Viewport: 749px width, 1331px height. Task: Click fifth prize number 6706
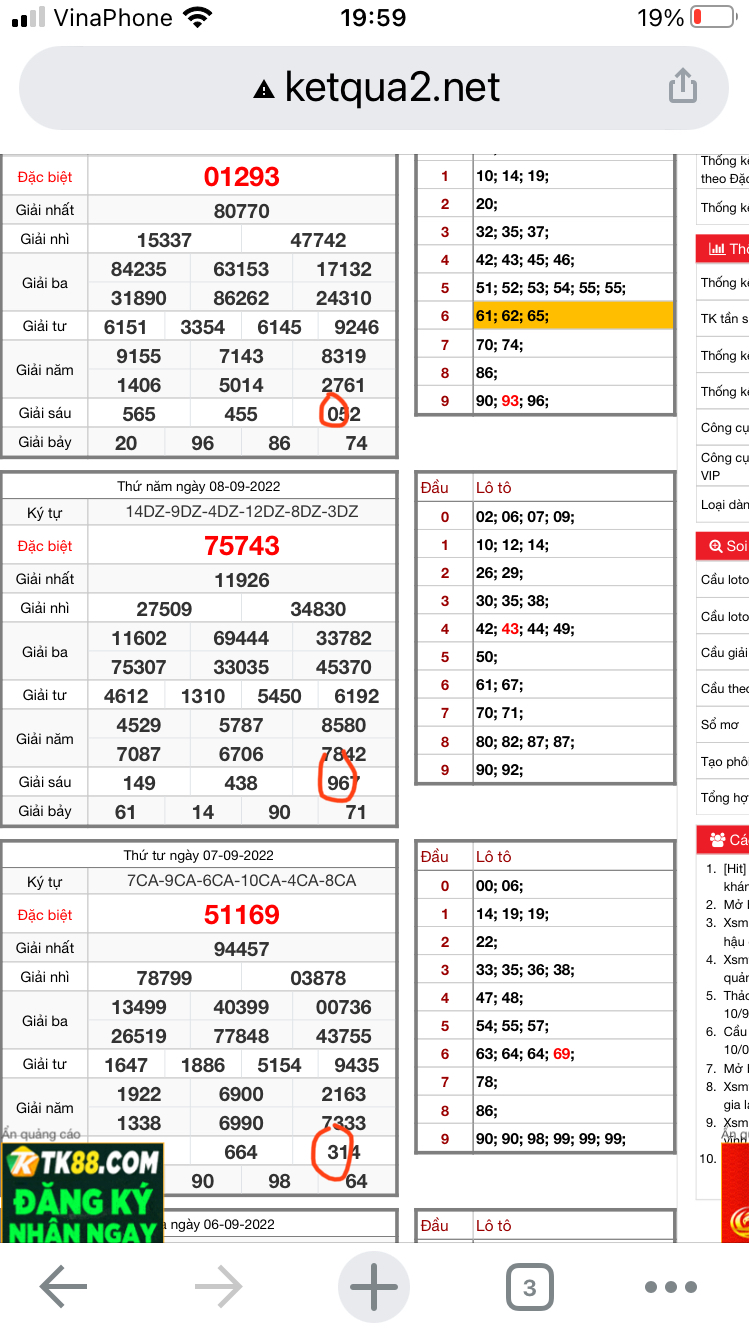click(242, 754)
